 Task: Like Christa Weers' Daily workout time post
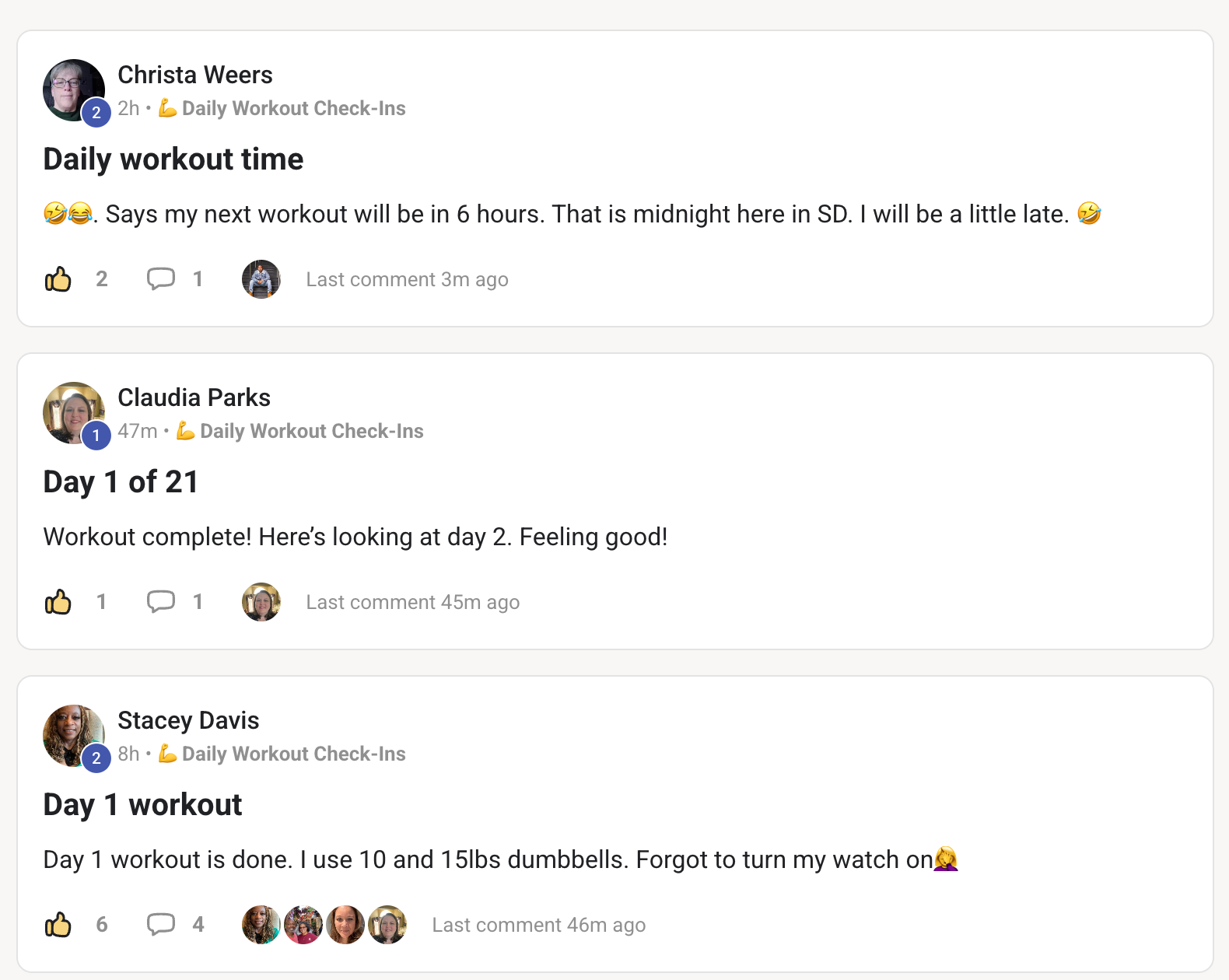pyautogui.click(x=58, y=279)
